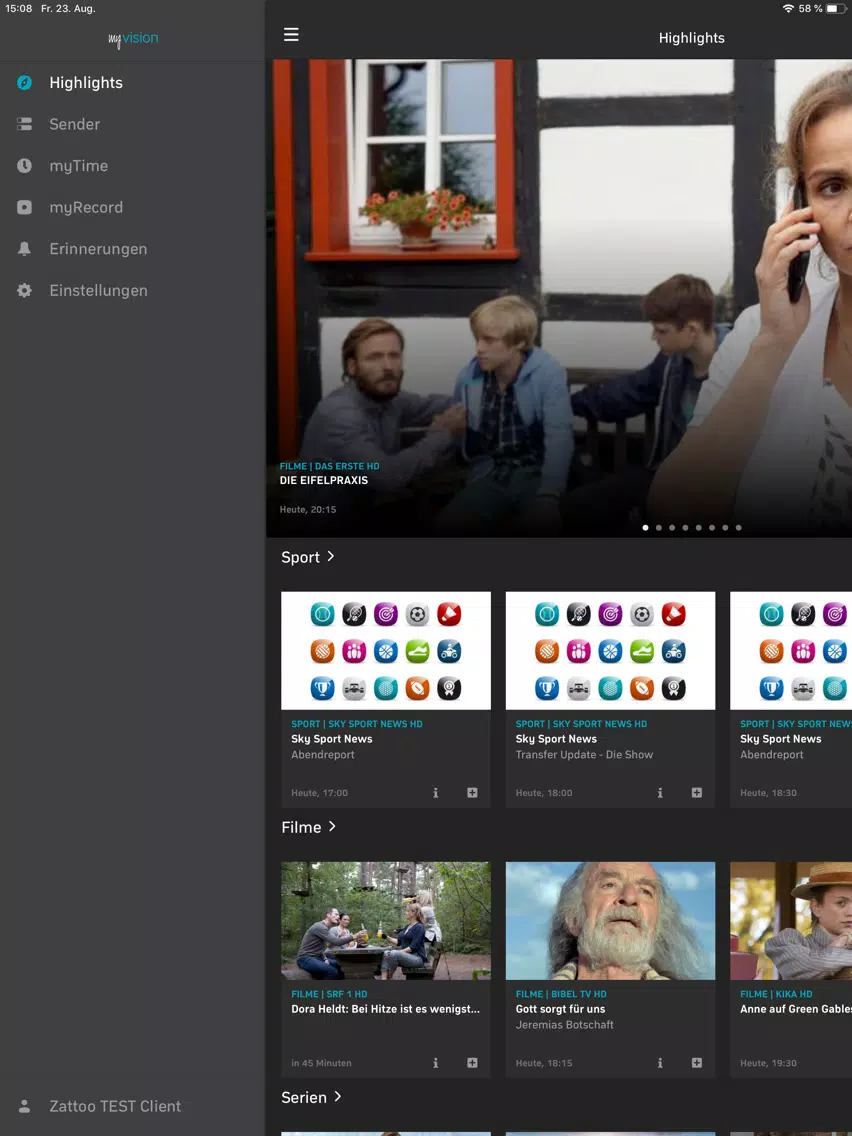Viewport: 852px width, 1136px height.
Task: Show info for Gott sorgt für uns
Action: point(660,1063)
